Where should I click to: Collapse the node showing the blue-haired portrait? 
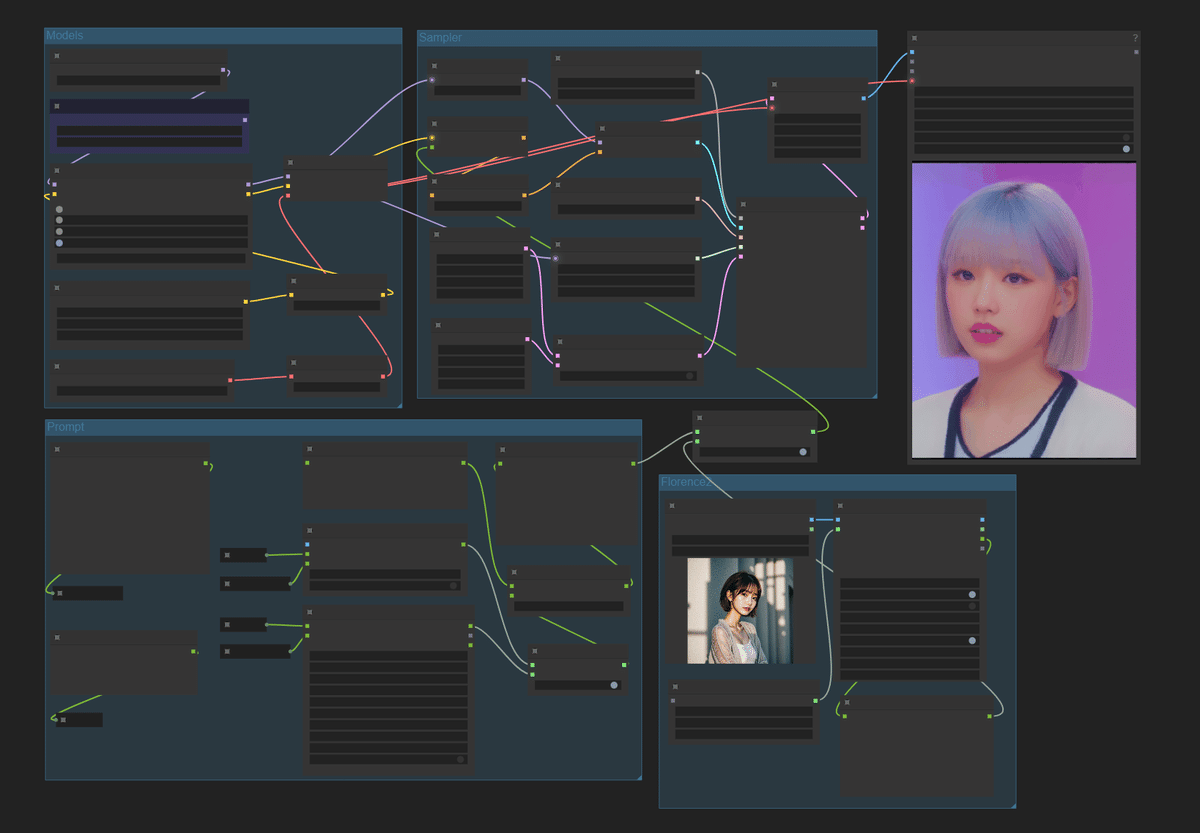coord(914,38)
